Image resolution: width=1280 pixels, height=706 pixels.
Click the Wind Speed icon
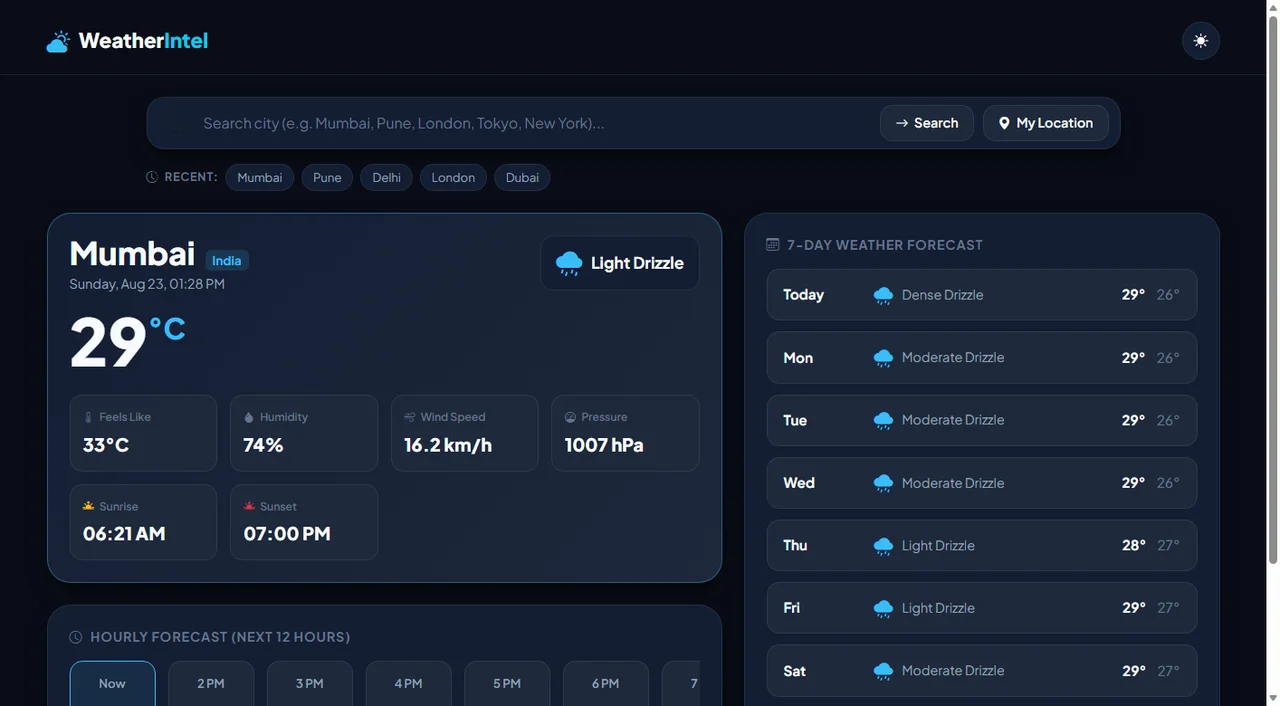point(409,417)
